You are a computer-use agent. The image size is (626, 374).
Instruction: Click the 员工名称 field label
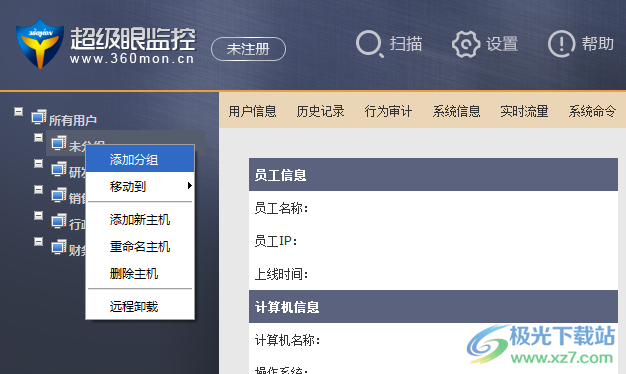pos(281,208)
